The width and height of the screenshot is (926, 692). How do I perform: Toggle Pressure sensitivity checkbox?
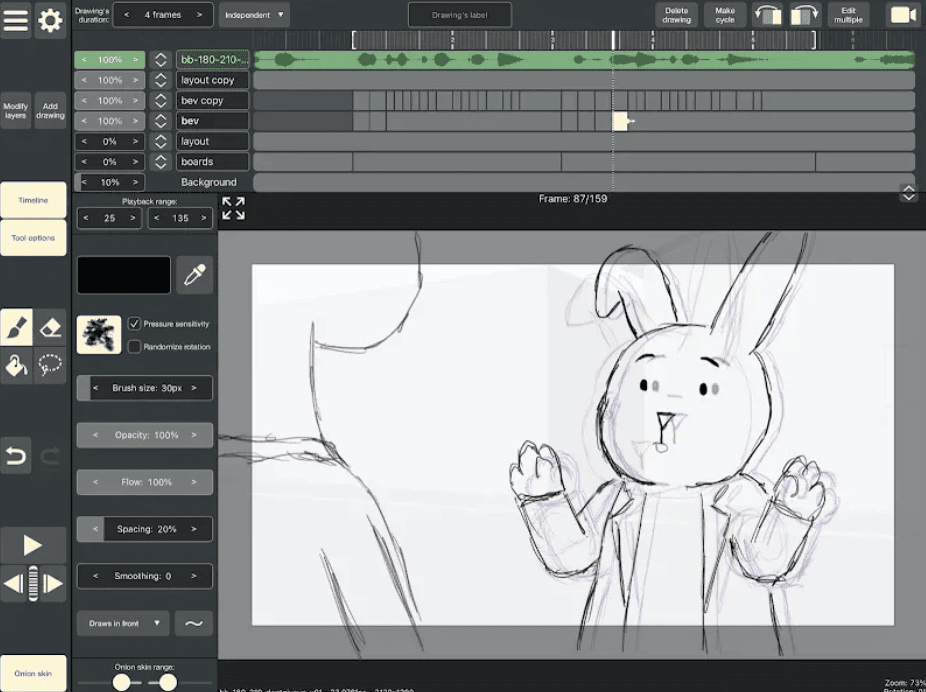point(134,324)
